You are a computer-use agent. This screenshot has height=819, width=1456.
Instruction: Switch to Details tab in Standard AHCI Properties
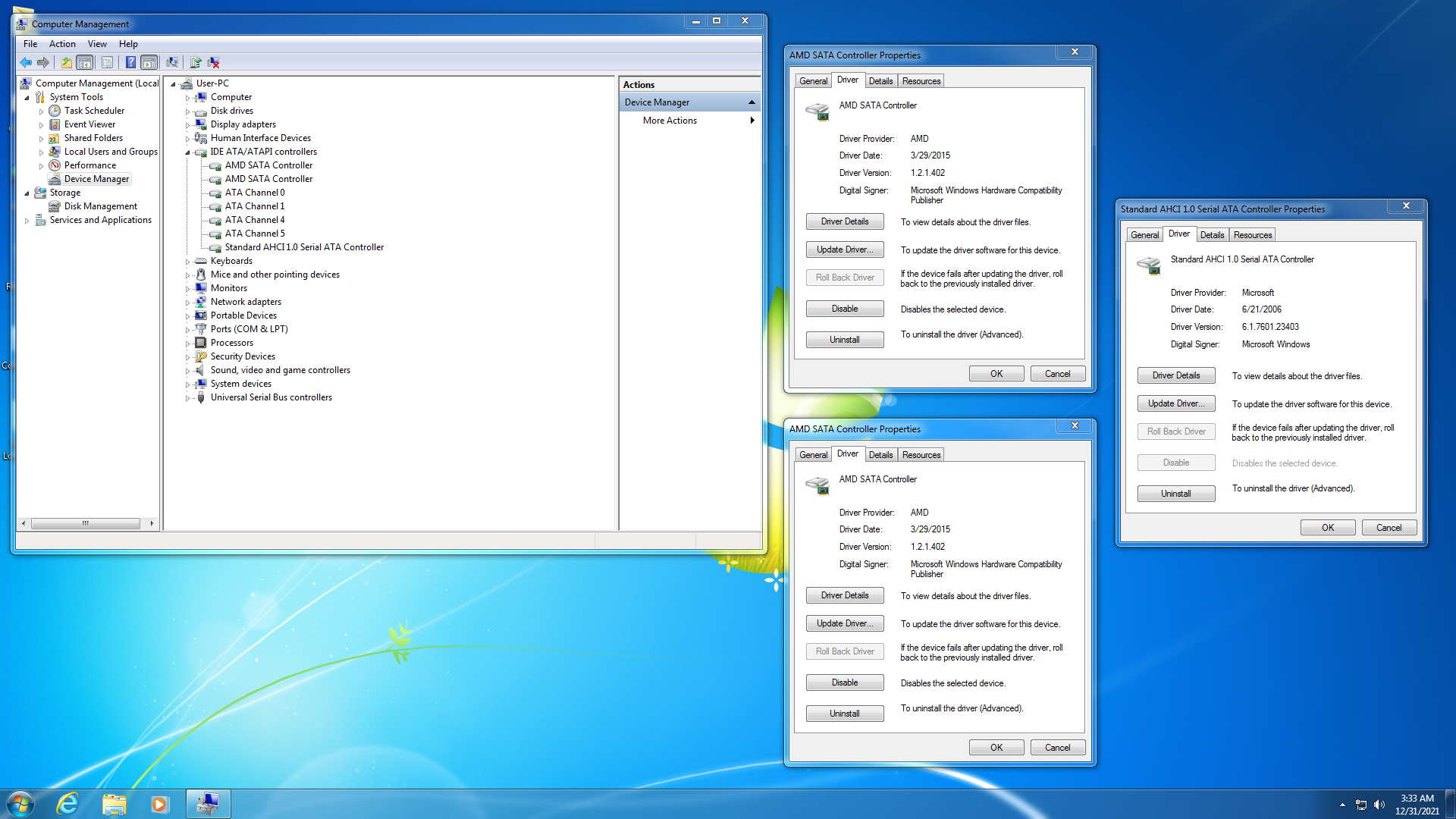(1212, 235)
